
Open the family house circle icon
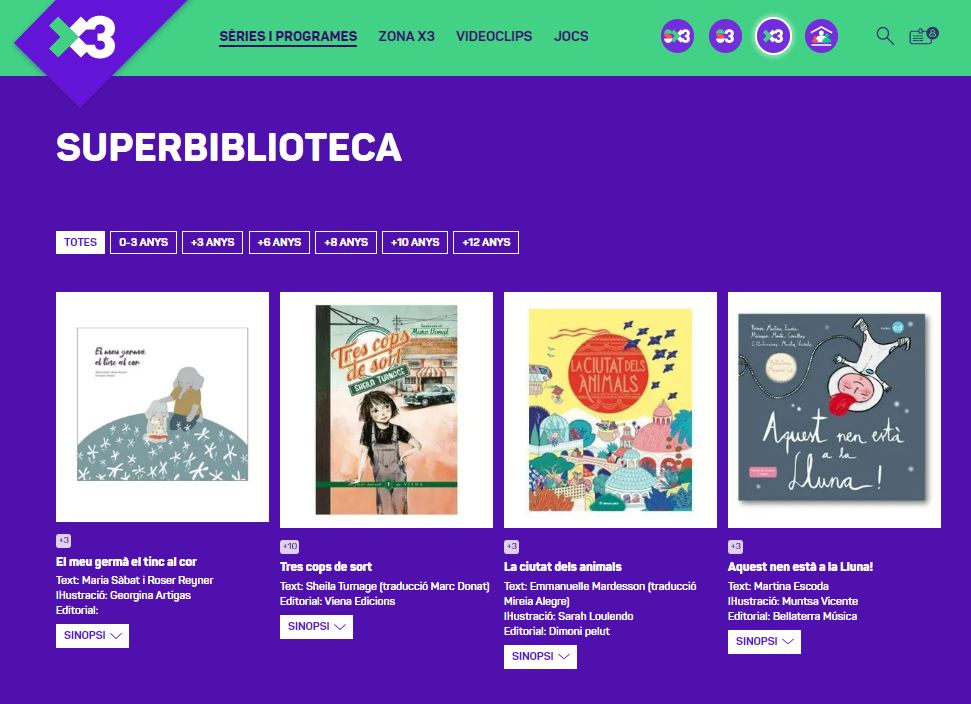(x=821, y=36)
